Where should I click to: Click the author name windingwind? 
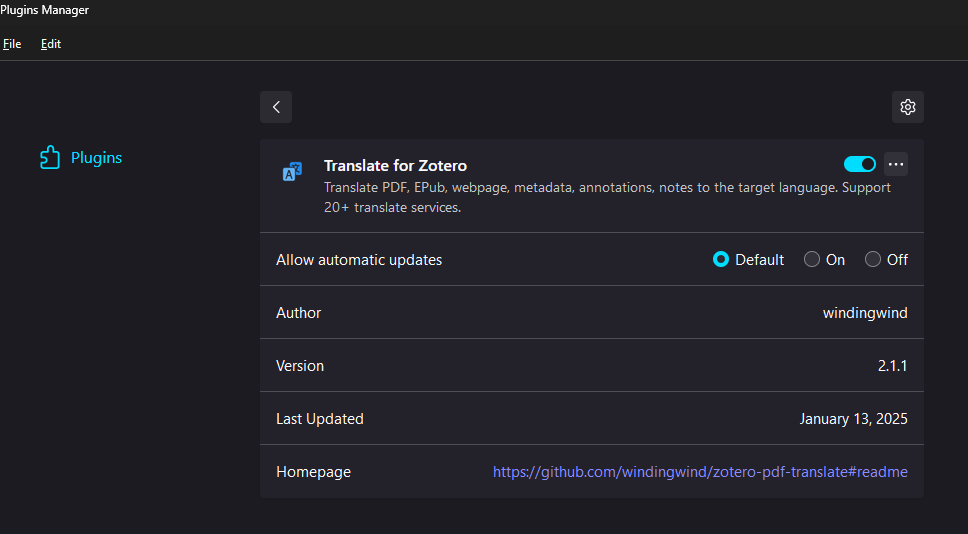tap(865, 313)
